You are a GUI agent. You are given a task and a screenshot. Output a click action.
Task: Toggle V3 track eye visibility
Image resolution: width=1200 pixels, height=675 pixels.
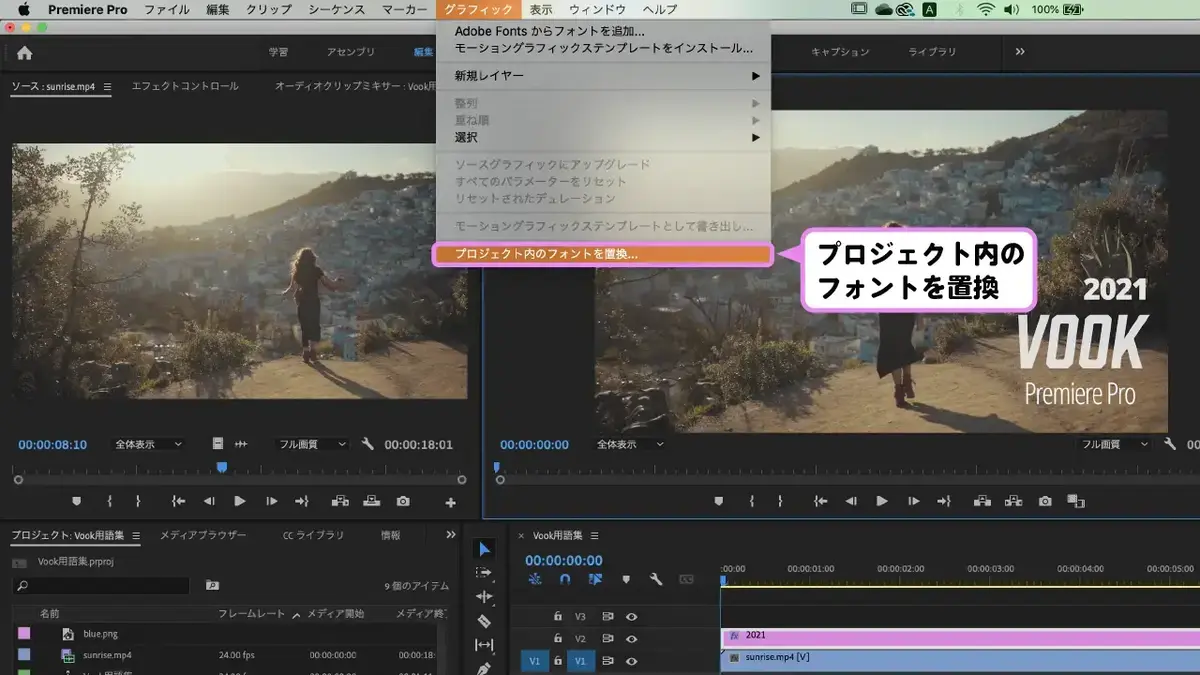[x=631, y=616]
